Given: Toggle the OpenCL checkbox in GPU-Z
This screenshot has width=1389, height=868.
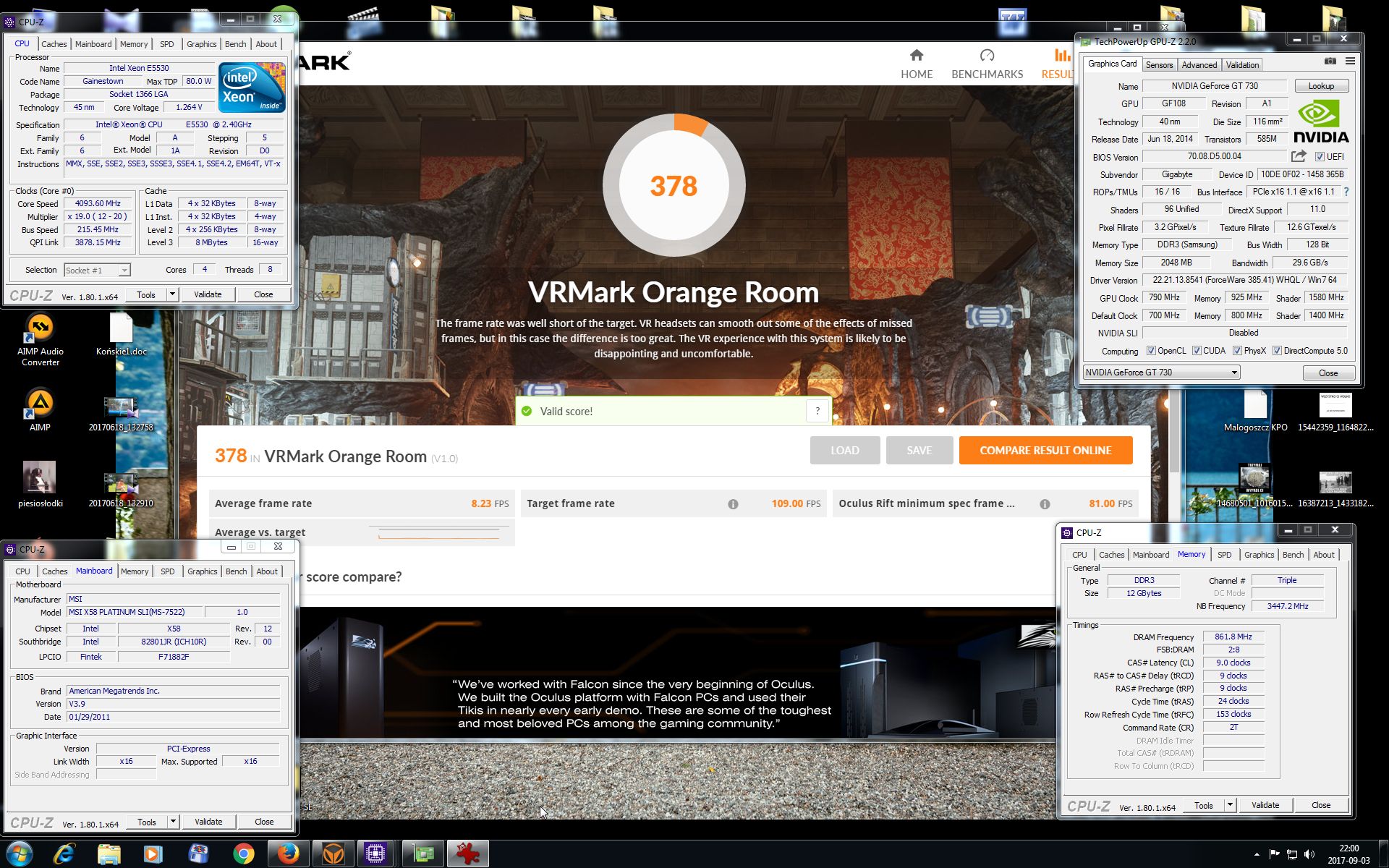Looking at the screenshot, I should 1151,351.
